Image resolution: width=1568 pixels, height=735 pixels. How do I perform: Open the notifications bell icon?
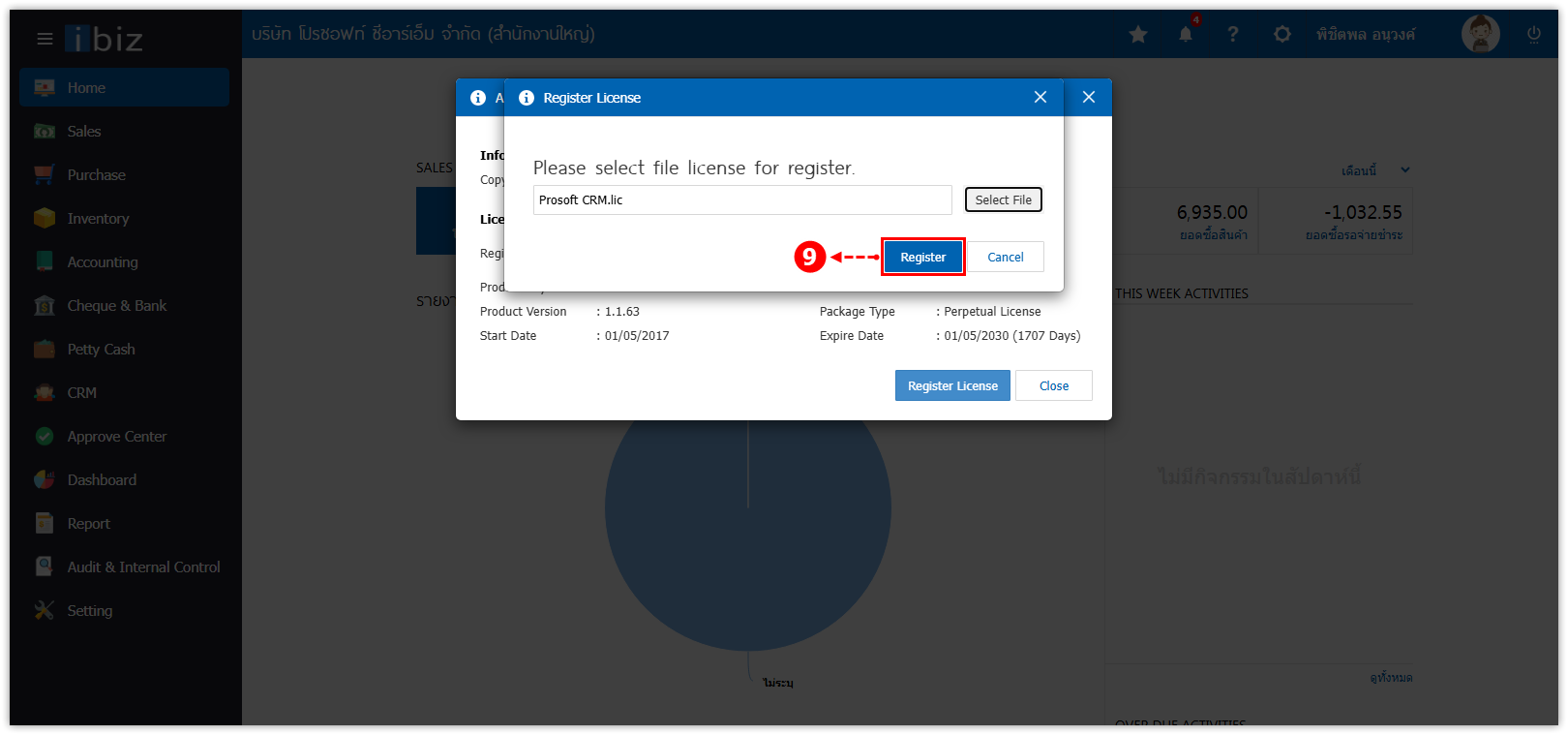pyautogui.click(x=1186, y=35)
